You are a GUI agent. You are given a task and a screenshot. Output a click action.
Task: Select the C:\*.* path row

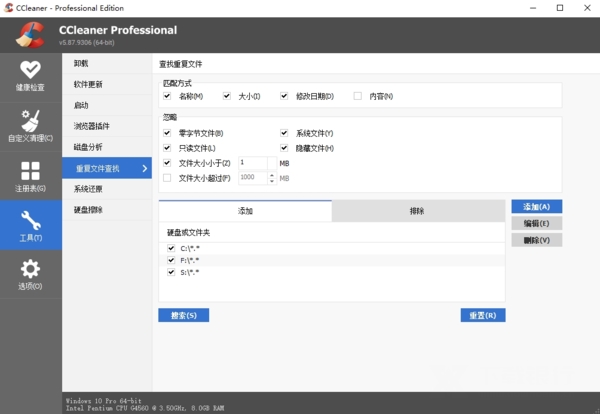click(332, 248)
